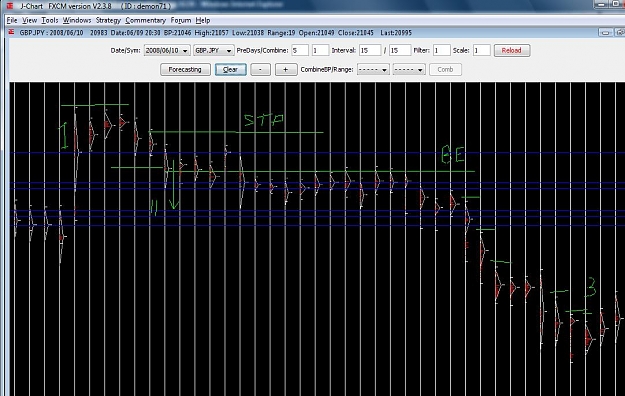Open the View menu
Viewport: 625px width, 396px height.
click(29, 20)
